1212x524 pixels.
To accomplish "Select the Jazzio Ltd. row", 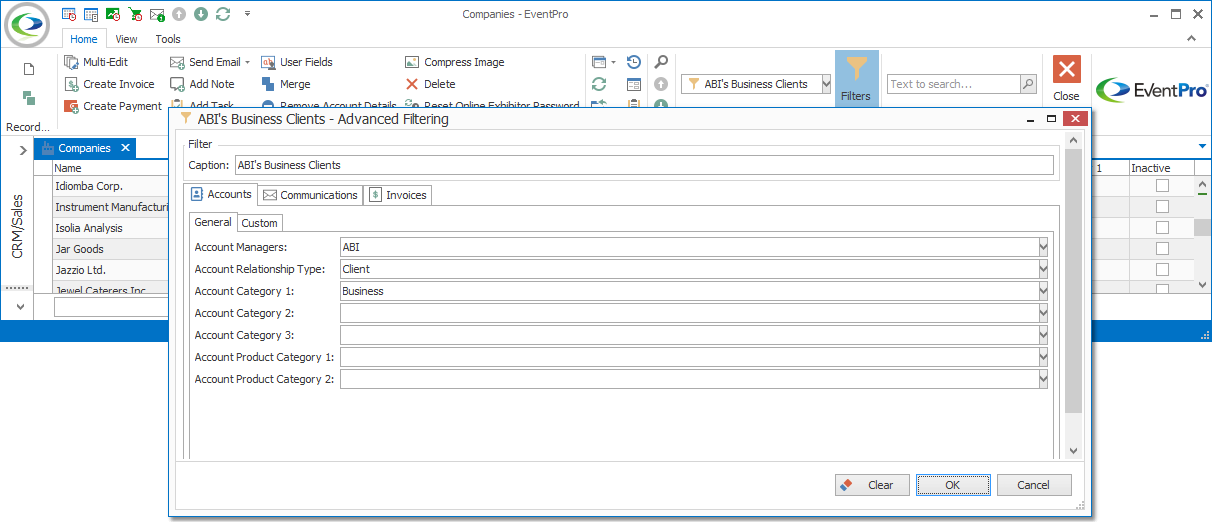I will [x=110, y=270].
